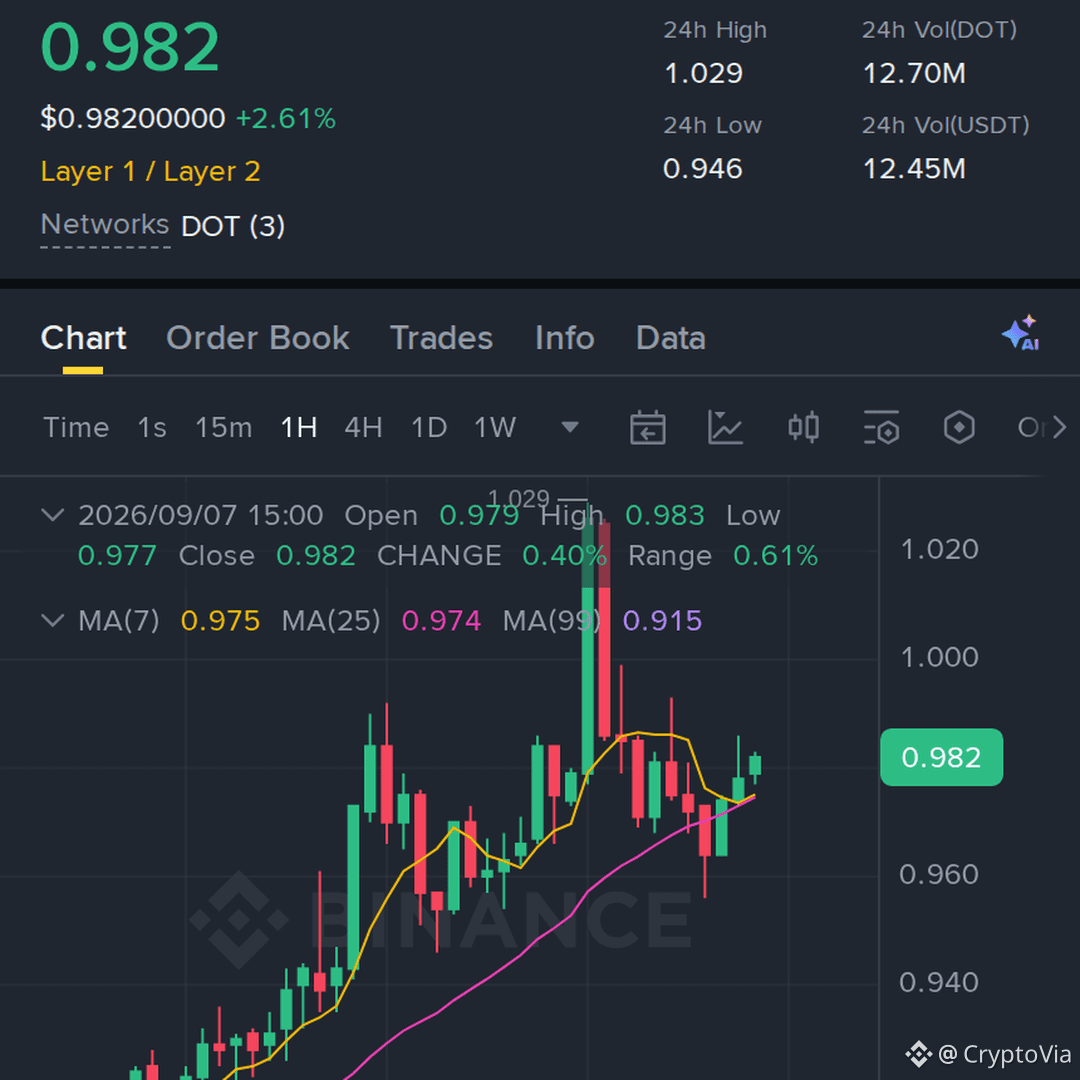Click the Networks DOT (3) label
The width and height of the screenshot is (1080, 1080).
click(163, 225)
